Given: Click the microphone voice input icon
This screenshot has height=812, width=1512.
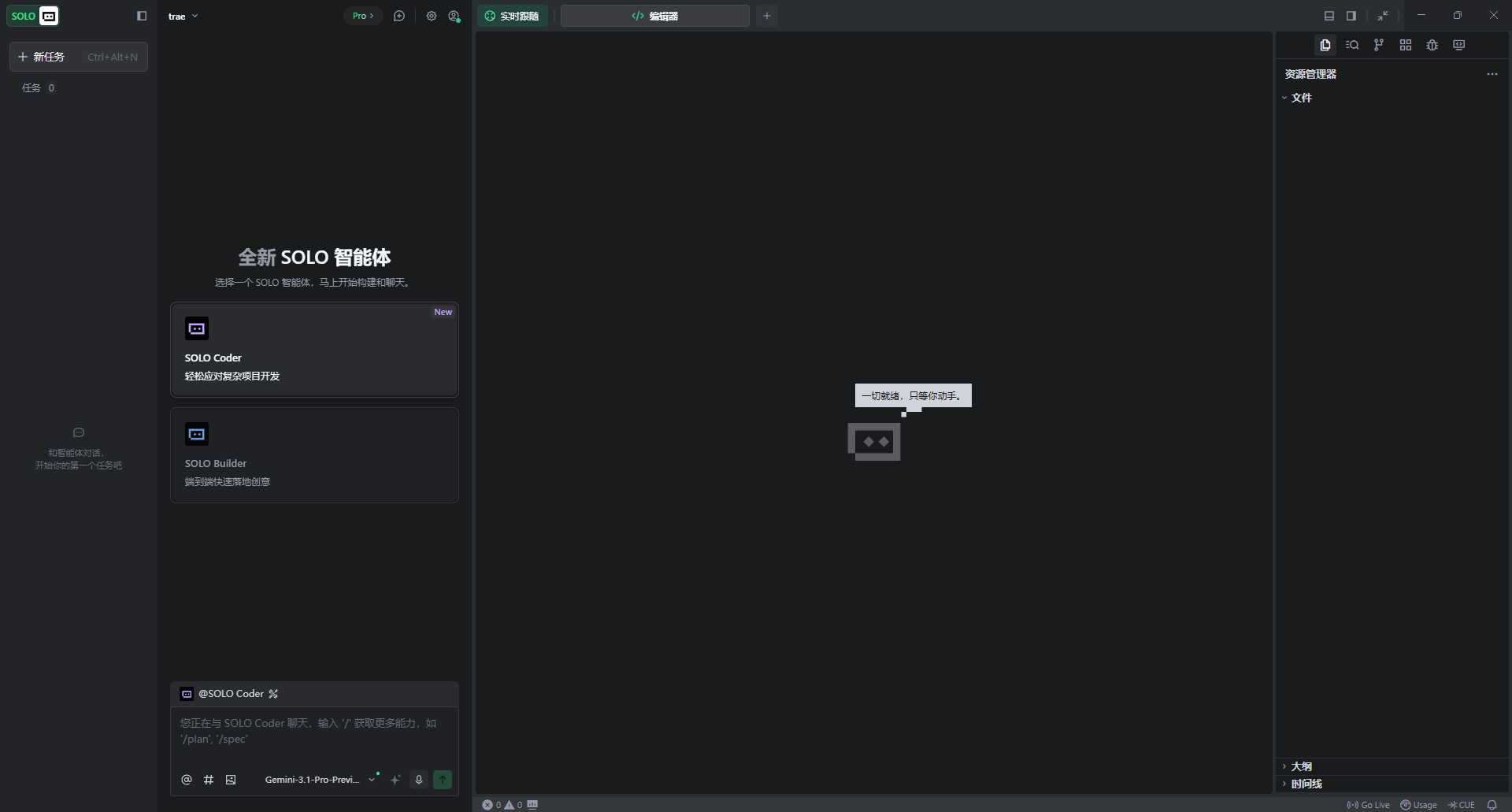Looking at the screenshot, I should pos(419,780).
